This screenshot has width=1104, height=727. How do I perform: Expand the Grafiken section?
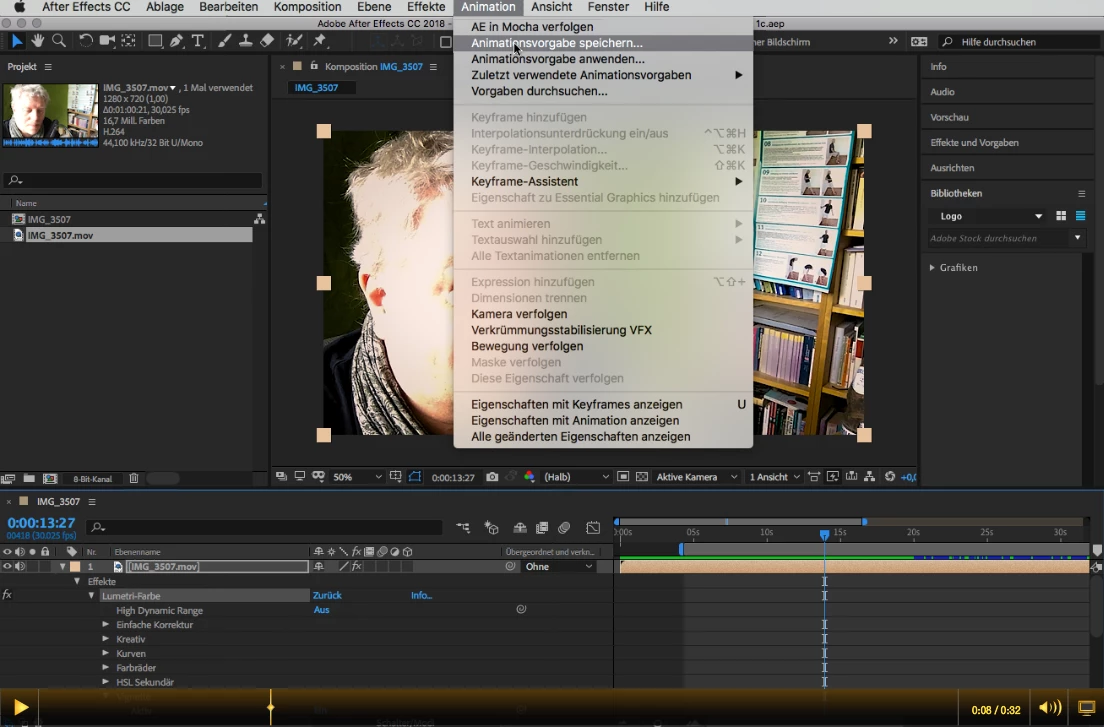click(932, 267)
